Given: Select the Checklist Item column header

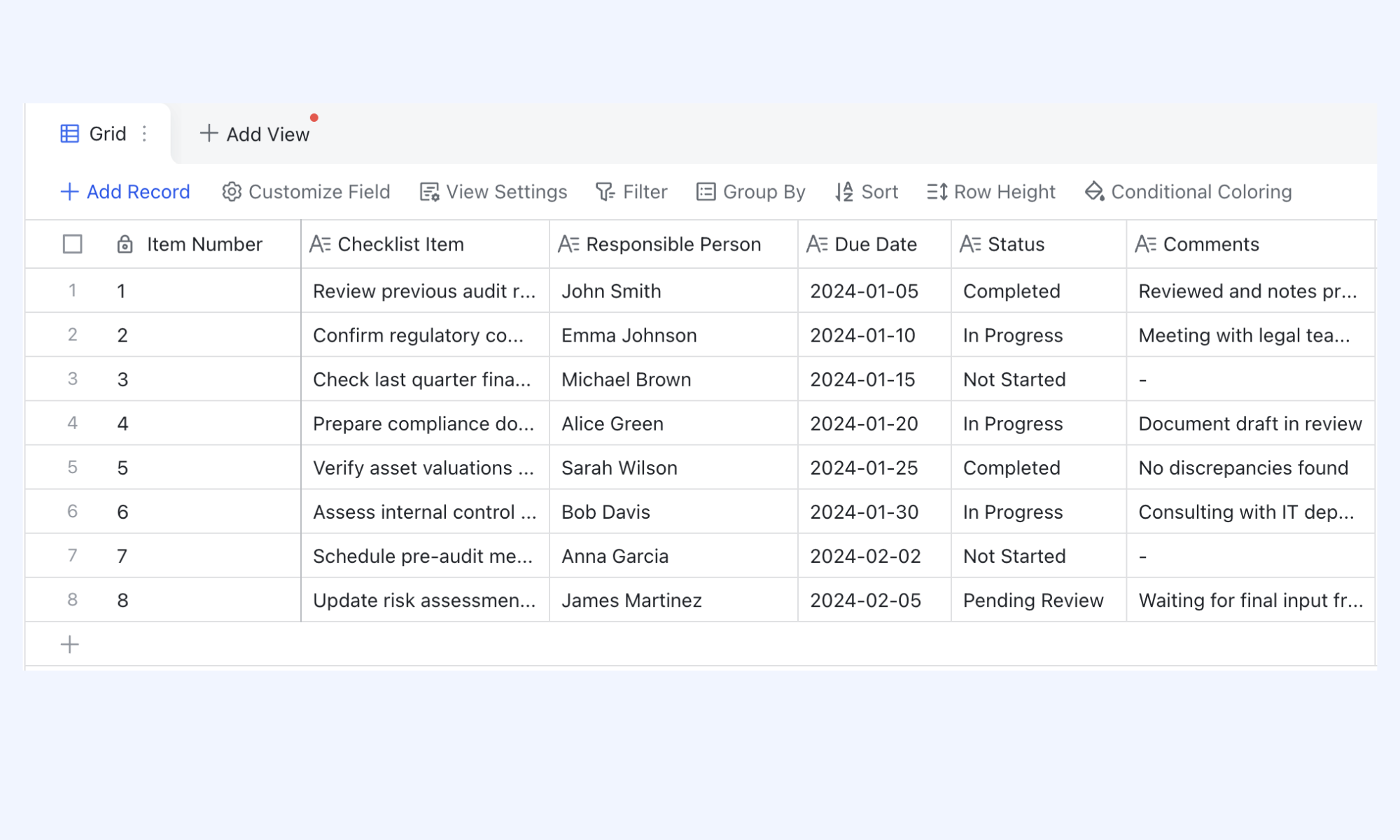Looking at the screenshot, I should [425, 244].
